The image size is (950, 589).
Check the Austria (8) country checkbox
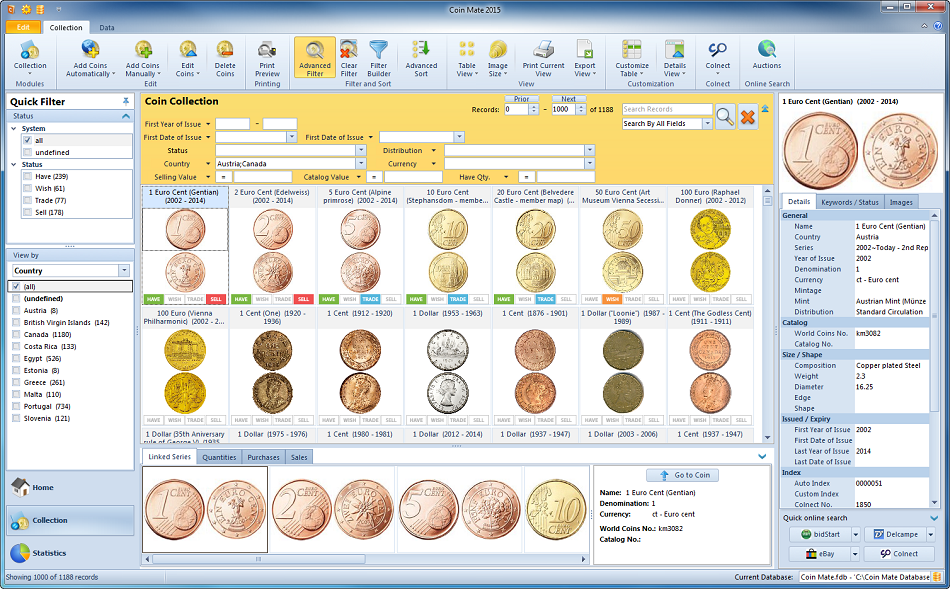[16, 310]
